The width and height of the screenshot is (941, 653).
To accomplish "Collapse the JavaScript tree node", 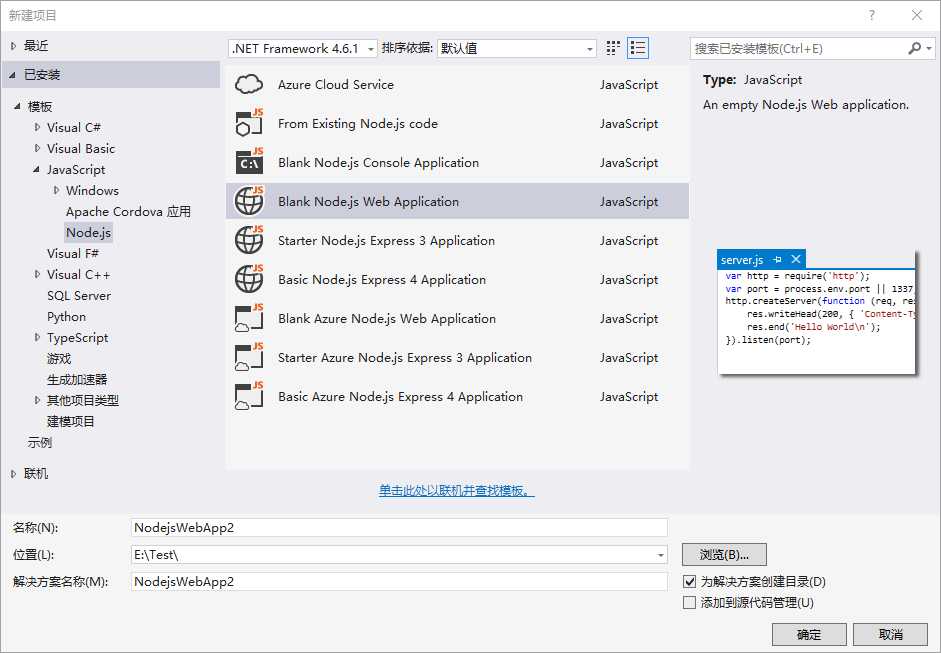I will pyautogui.click(x=37, y=170).
